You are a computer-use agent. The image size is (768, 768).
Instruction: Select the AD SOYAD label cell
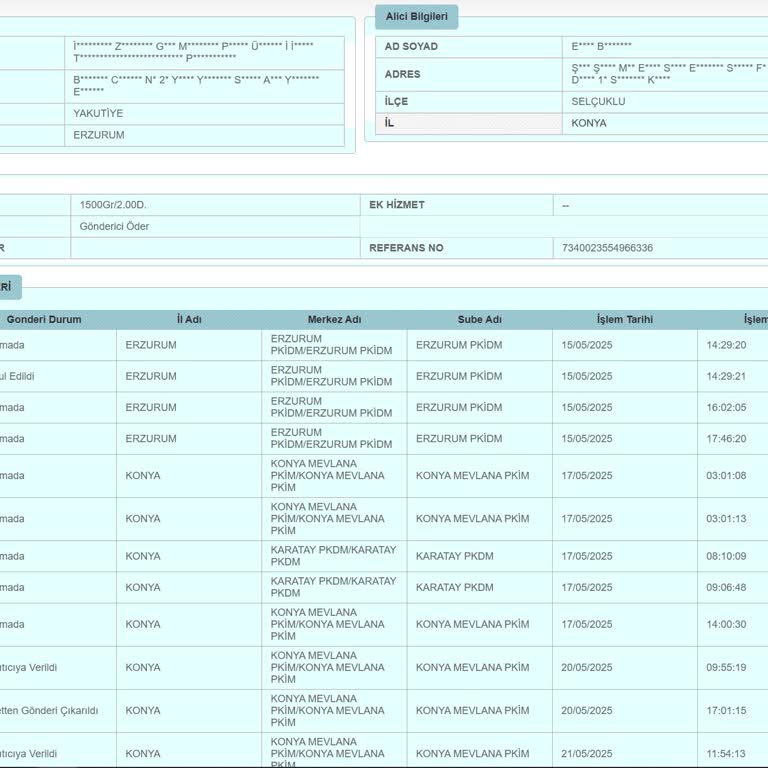pos(469,47)
